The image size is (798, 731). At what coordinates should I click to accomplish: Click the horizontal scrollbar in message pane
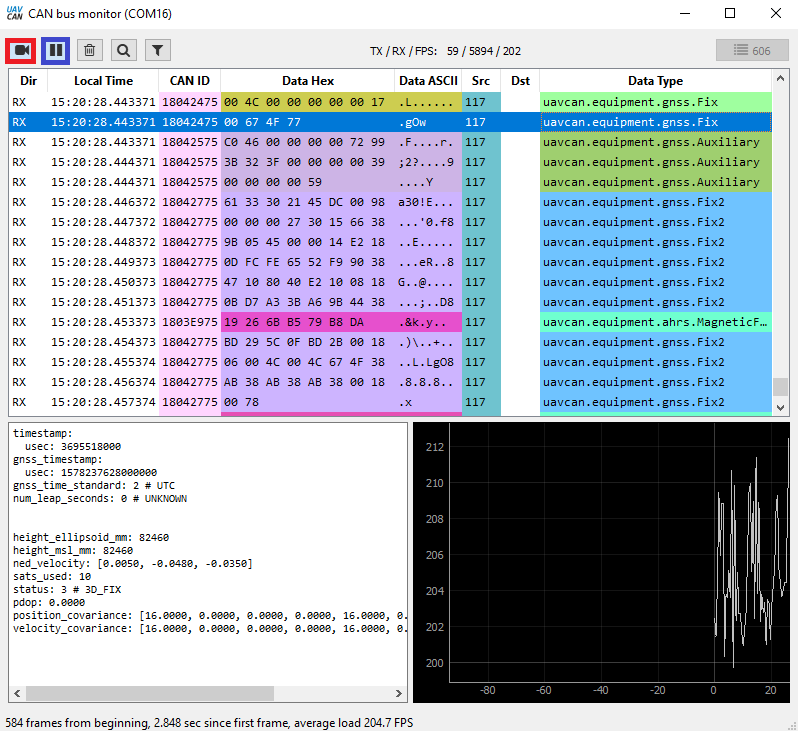pos(150,693)
